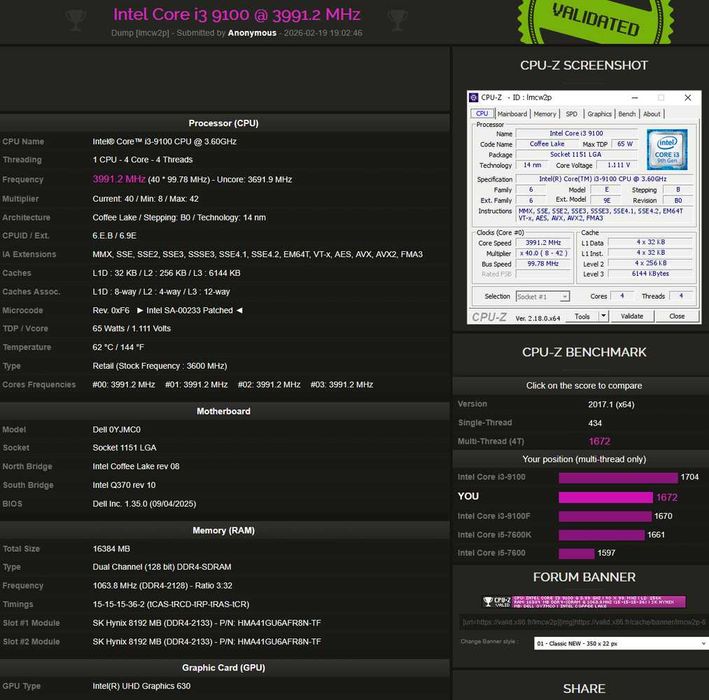Click the Intel Core i3 logo in CPU-Z screenshot
709x700 pixels.
(x=667, y=149)
